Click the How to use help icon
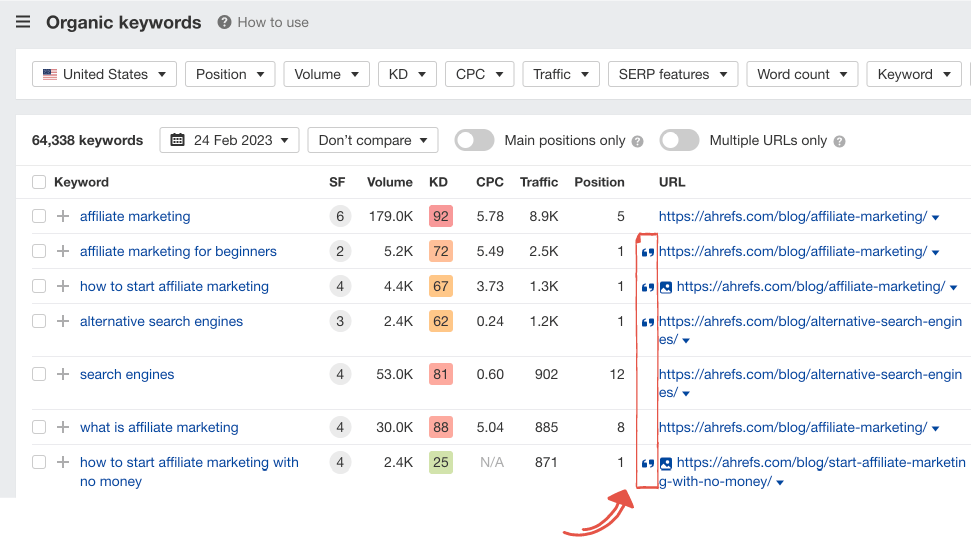Image resolution: width=972 pixels, height=537 pixels. pyautogui.click(x=224, y=22)
